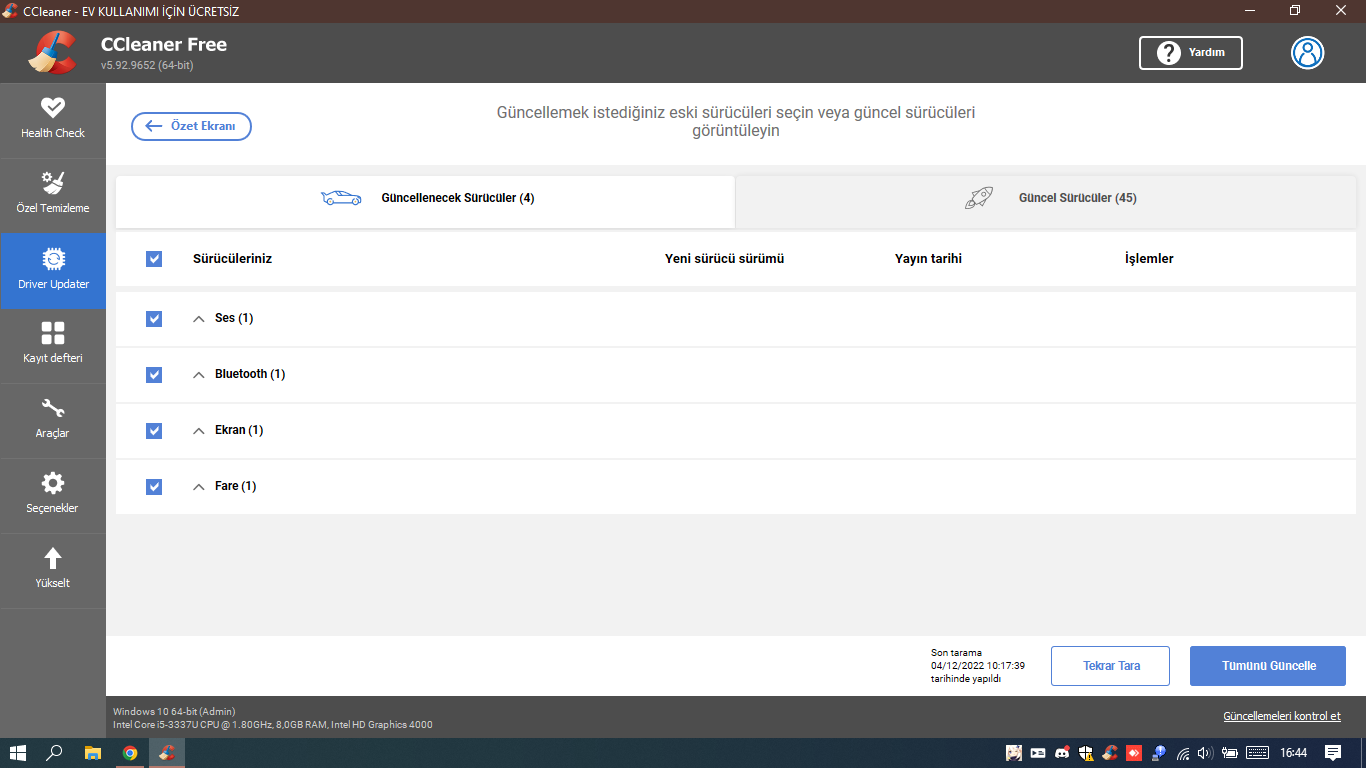Click the Ekran (1) group label
The width and height of the screenshot is (1366, 768).
point(239,430)
